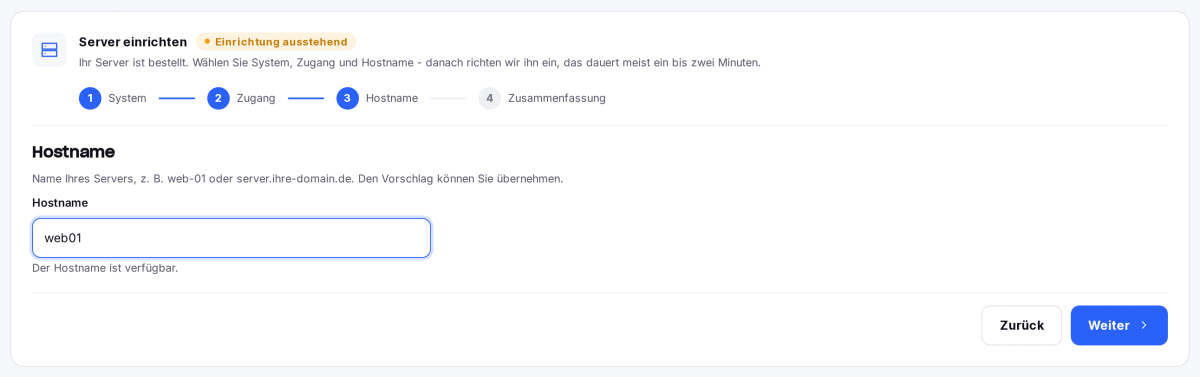1200x377 pixels.
Task: Go to step 2 Zugang
Action: [x=241, y=98]
